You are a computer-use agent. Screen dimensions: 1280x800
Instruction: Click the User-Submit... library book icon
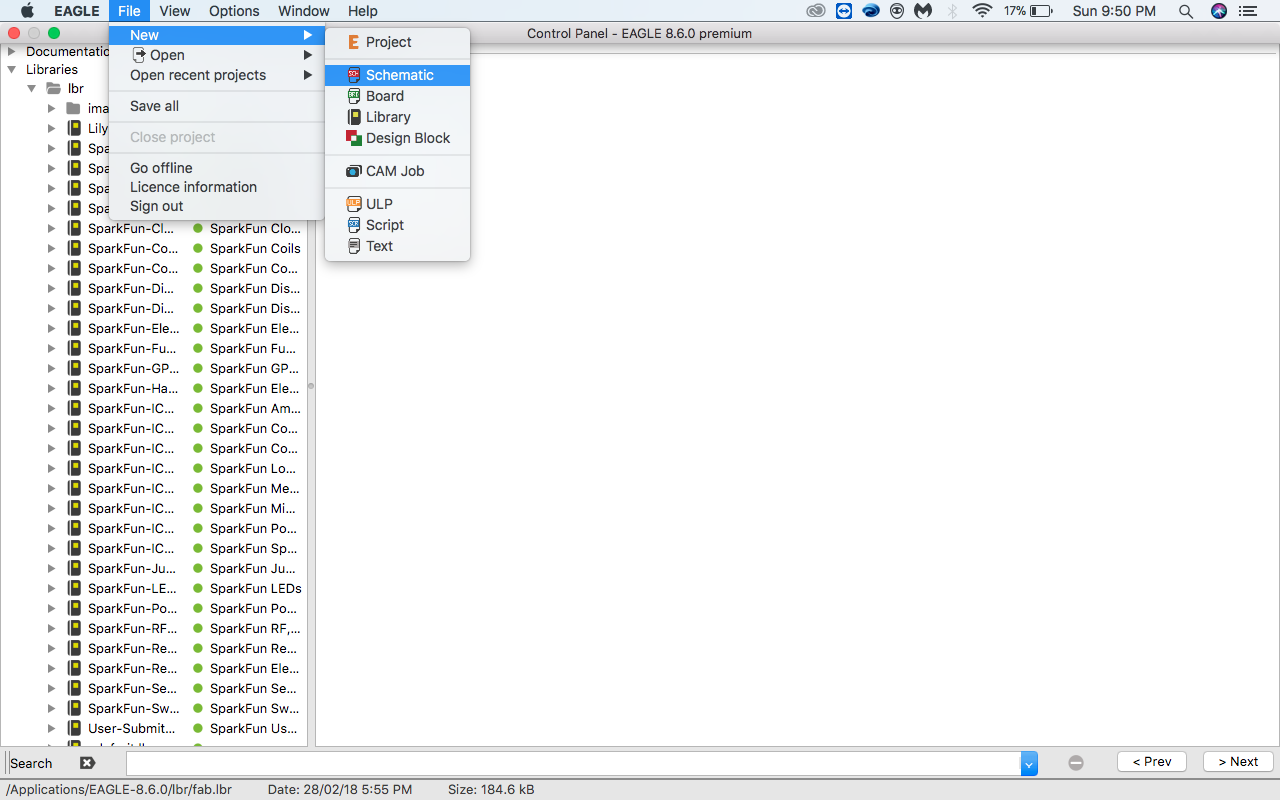tap(74, 728)
